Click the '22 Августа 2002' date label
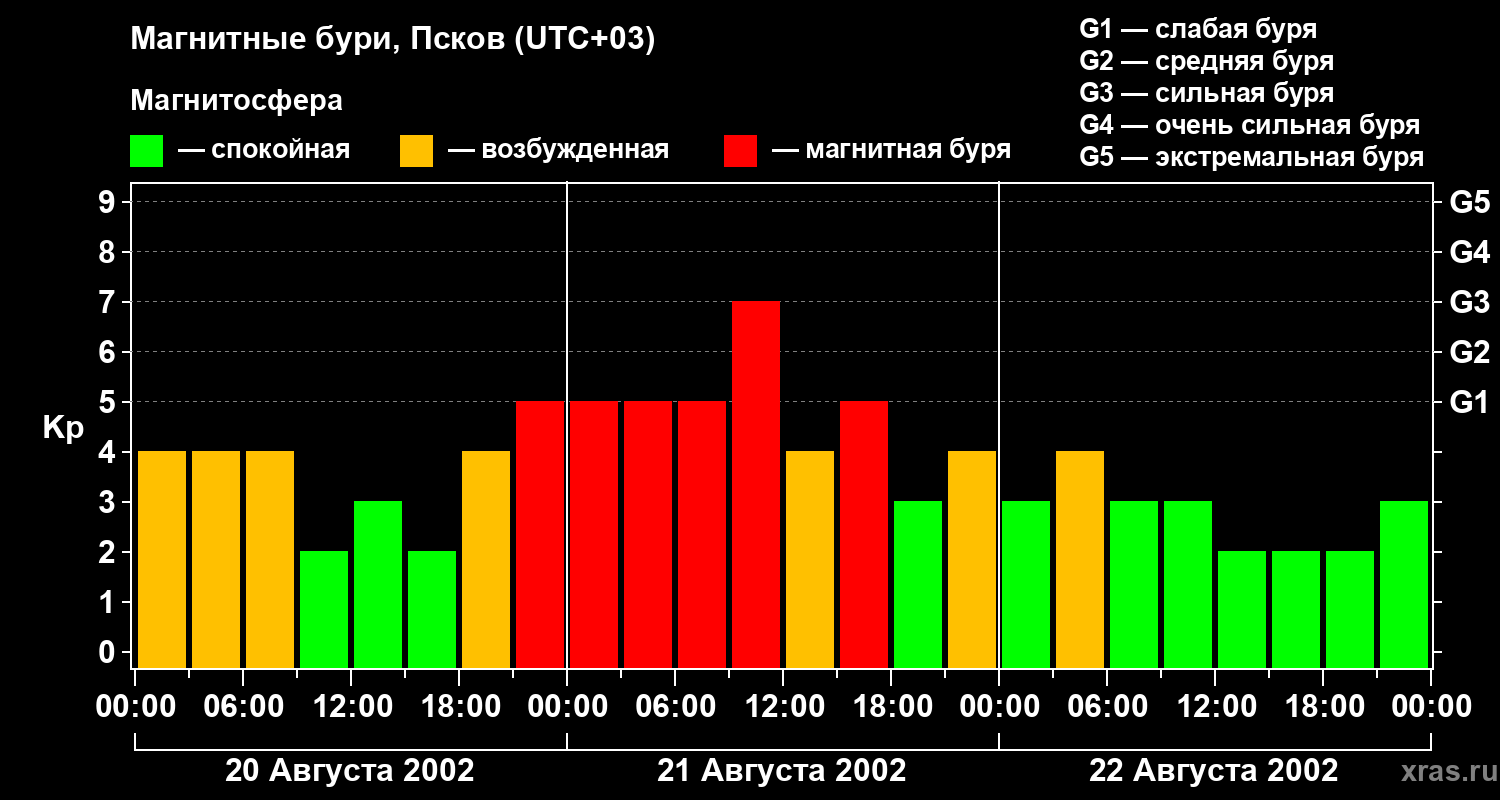 1214,771
